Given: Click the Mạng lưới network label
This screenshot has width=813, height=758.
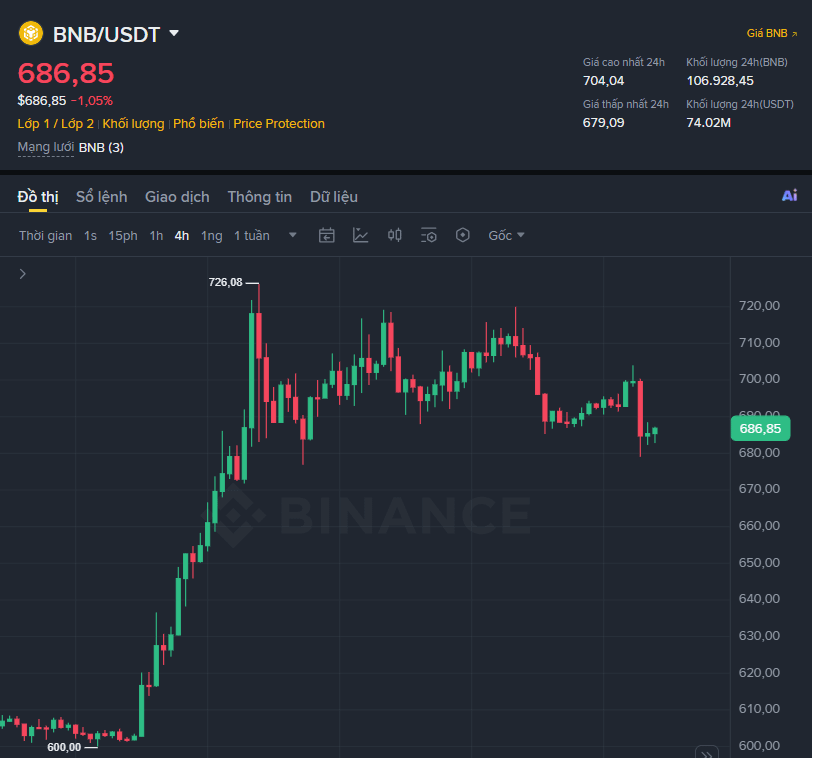Looking at the screenshot, I should [46, 147].
